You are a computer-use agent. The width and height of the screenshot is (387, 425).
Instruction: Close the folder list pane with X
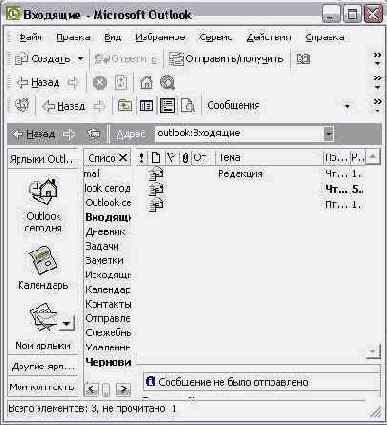point(123,158)
